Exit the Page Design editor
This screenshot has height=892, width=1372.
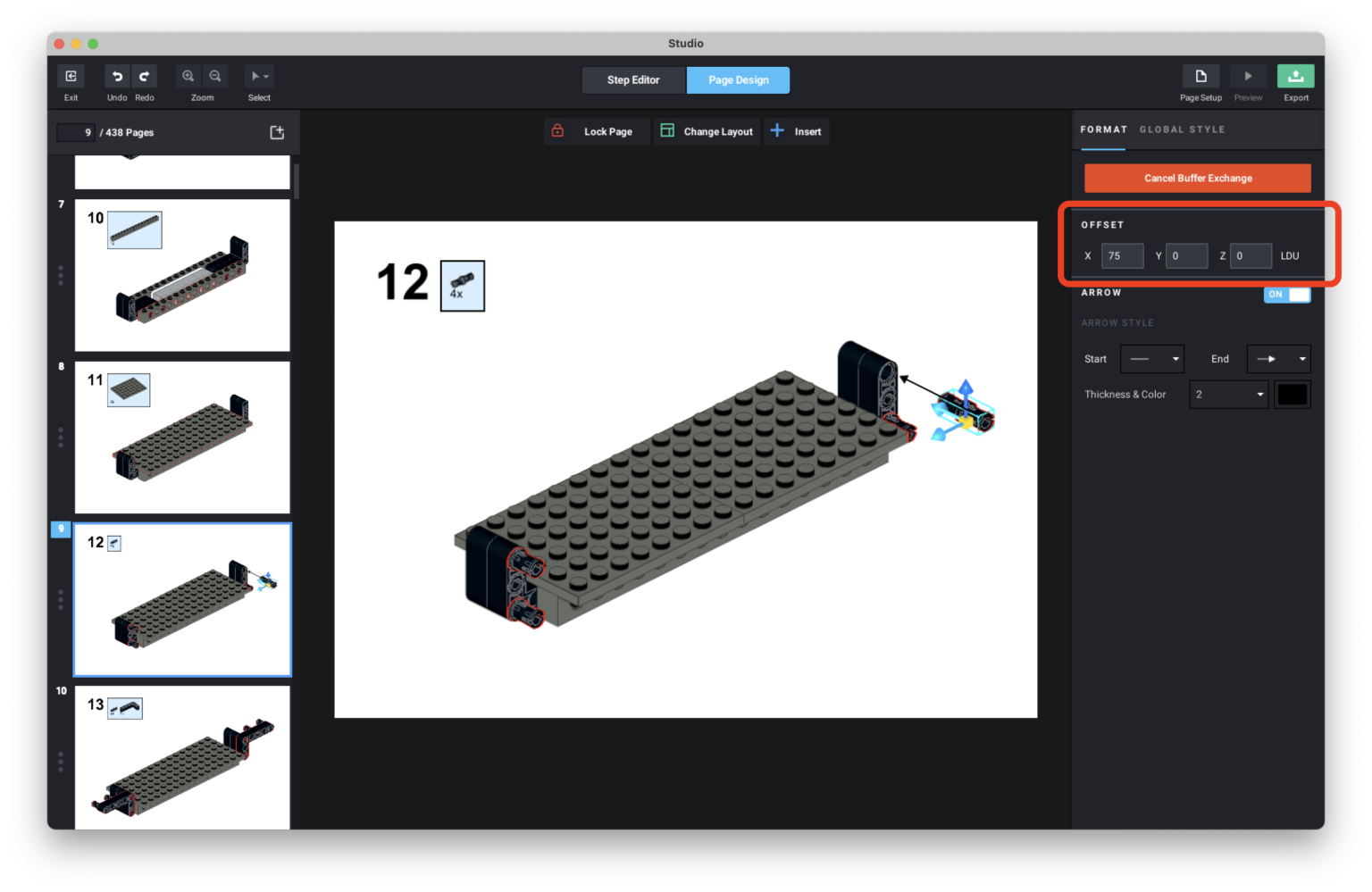(71, 77)
